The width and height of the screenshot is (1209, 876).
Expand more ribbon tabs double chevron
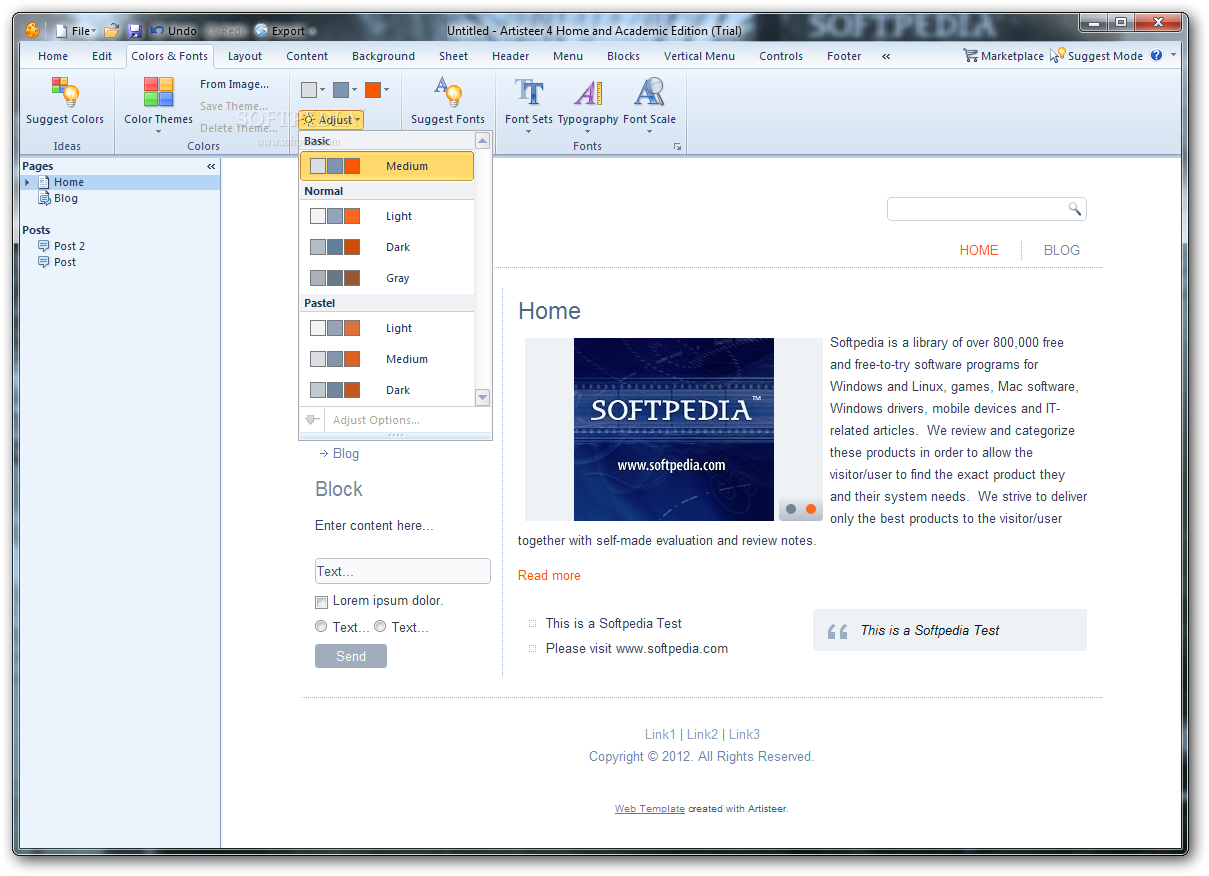pos(887,56)
